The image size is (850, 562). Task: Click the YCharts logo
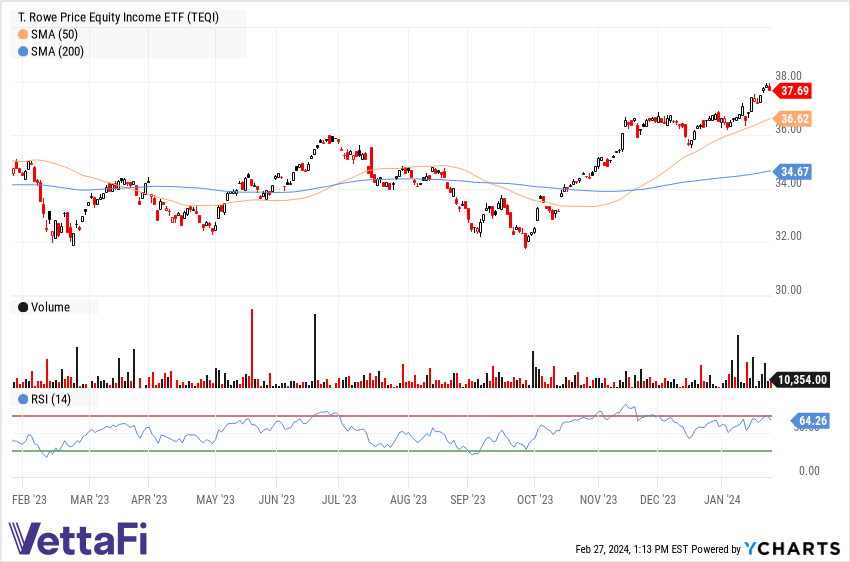coord(792,548)
